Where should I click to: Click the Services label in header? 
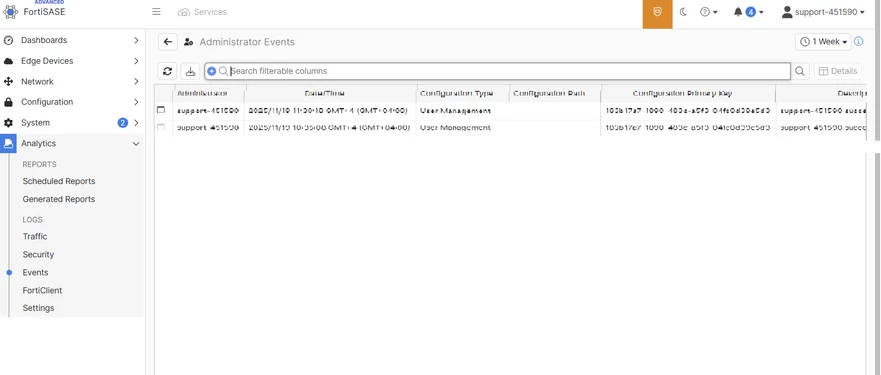click(x=210, y=12)
